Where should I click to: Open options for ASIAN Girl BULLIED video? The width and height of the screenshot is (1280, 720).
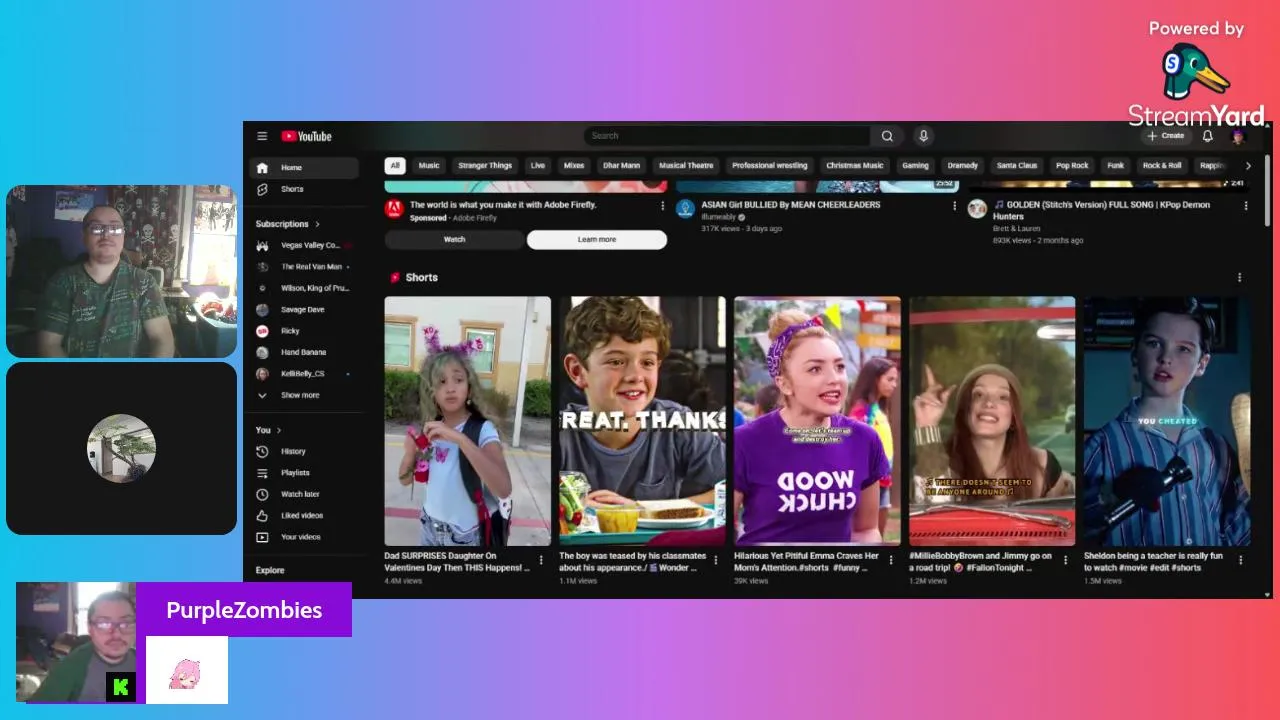click(x=954, y=206)
